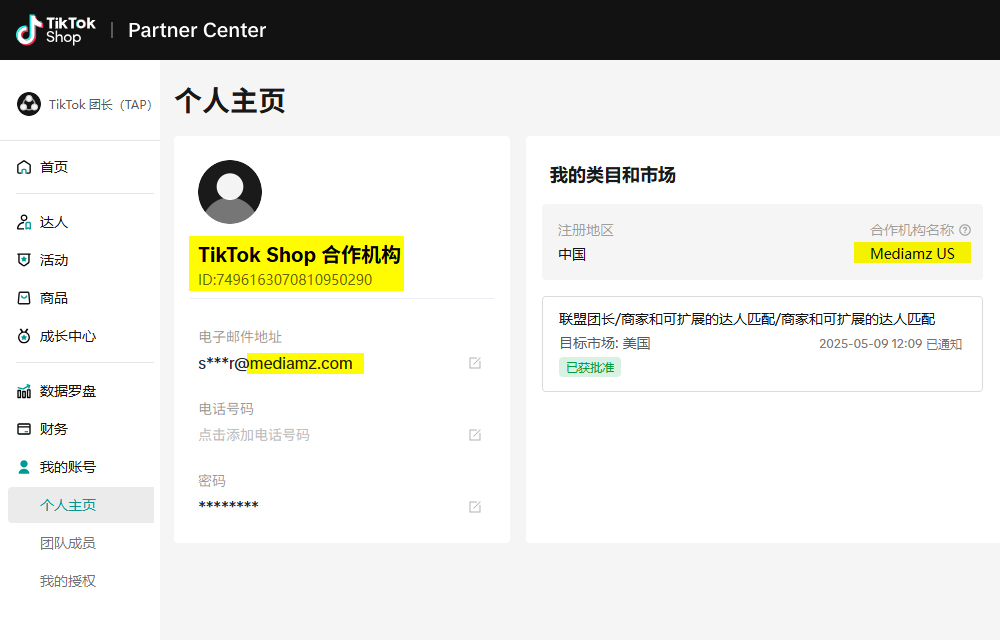Click the 注册地区 label
Image resolution: width=1000 pixels, height=640 pixels.
585,230
